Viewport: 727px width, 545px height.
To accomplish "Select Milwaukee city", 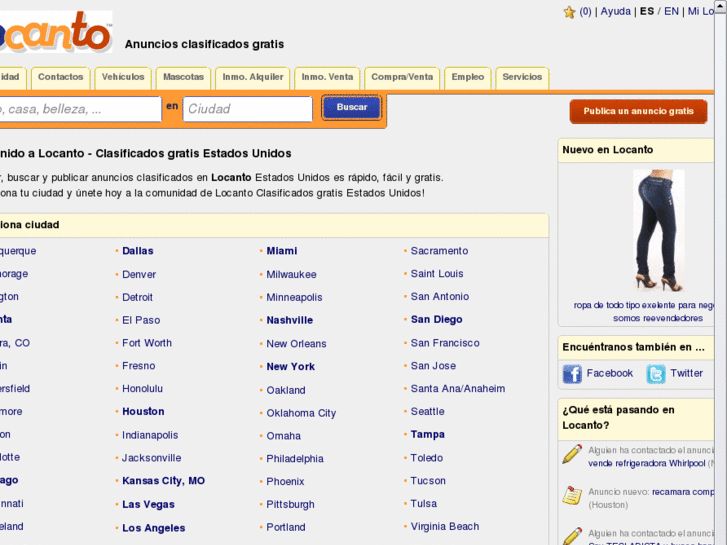I will click(291, 275).
